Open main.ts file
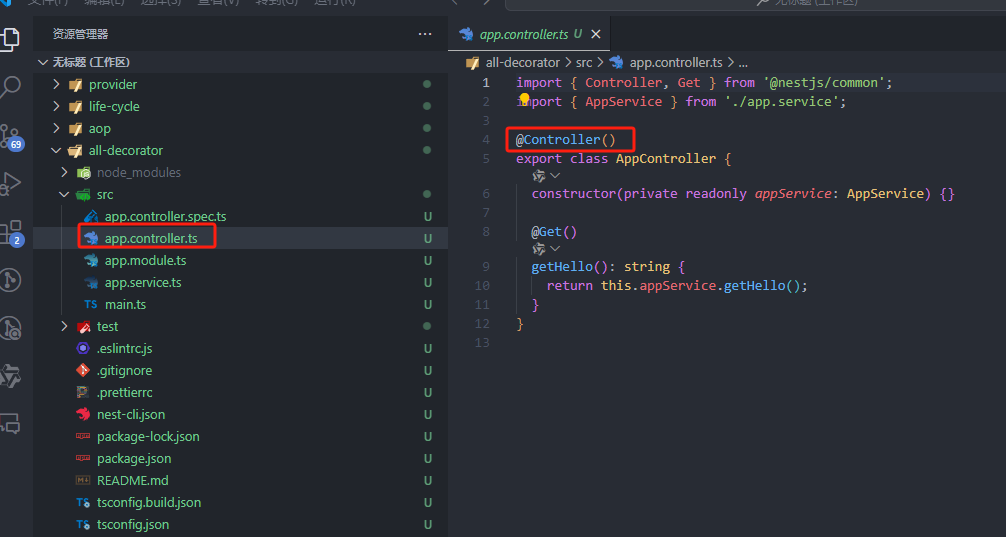1006x537 pixels. point(126,305)
